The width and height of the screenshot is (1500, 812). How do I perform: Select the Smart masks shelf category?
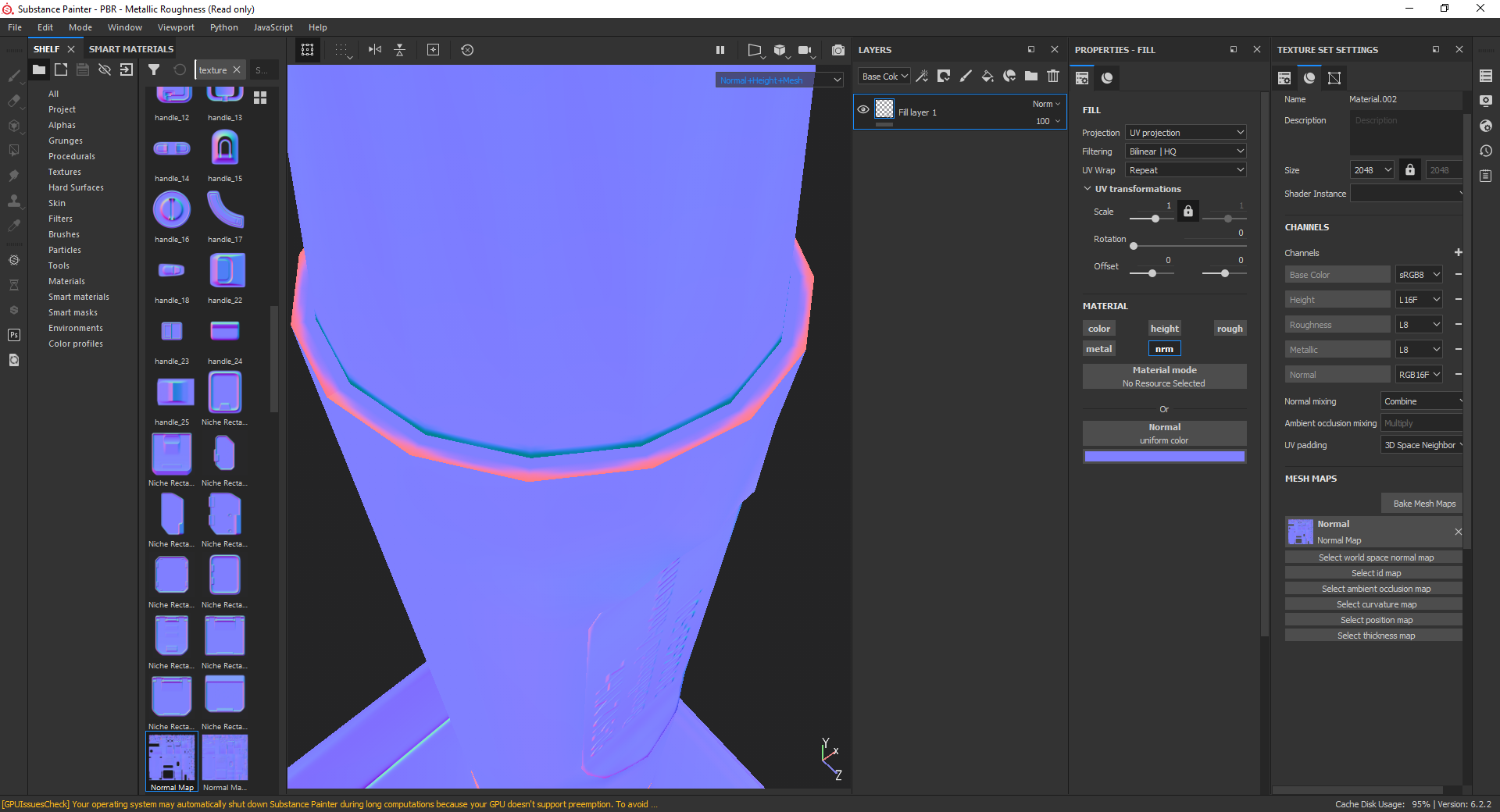pos(73,312)
